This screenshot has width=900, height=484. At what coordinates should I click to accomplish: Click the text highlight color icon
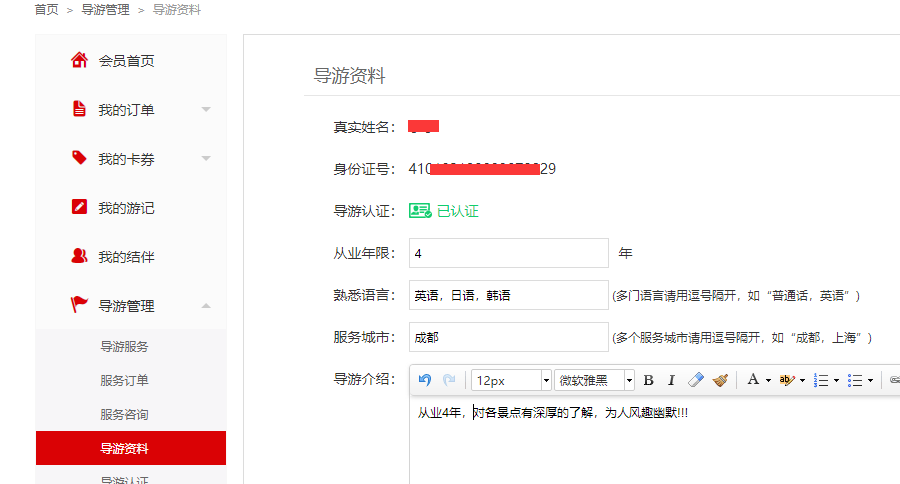786,380
